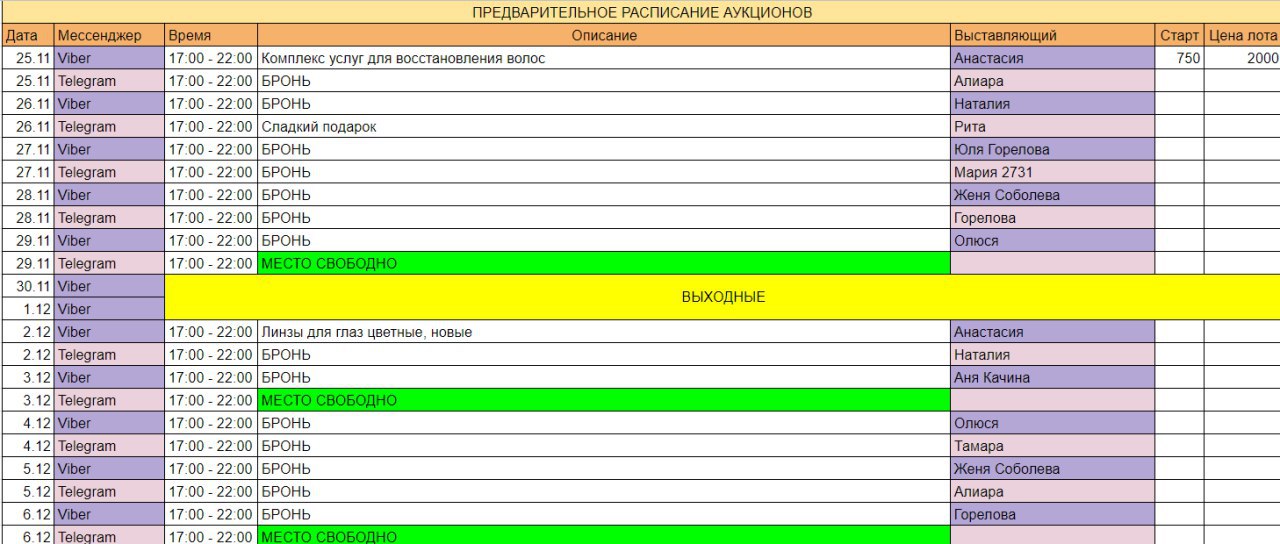Select the Мария 2731 cell
Viewport: 1280px width, 544px height.
click(x=1053, y=172)
